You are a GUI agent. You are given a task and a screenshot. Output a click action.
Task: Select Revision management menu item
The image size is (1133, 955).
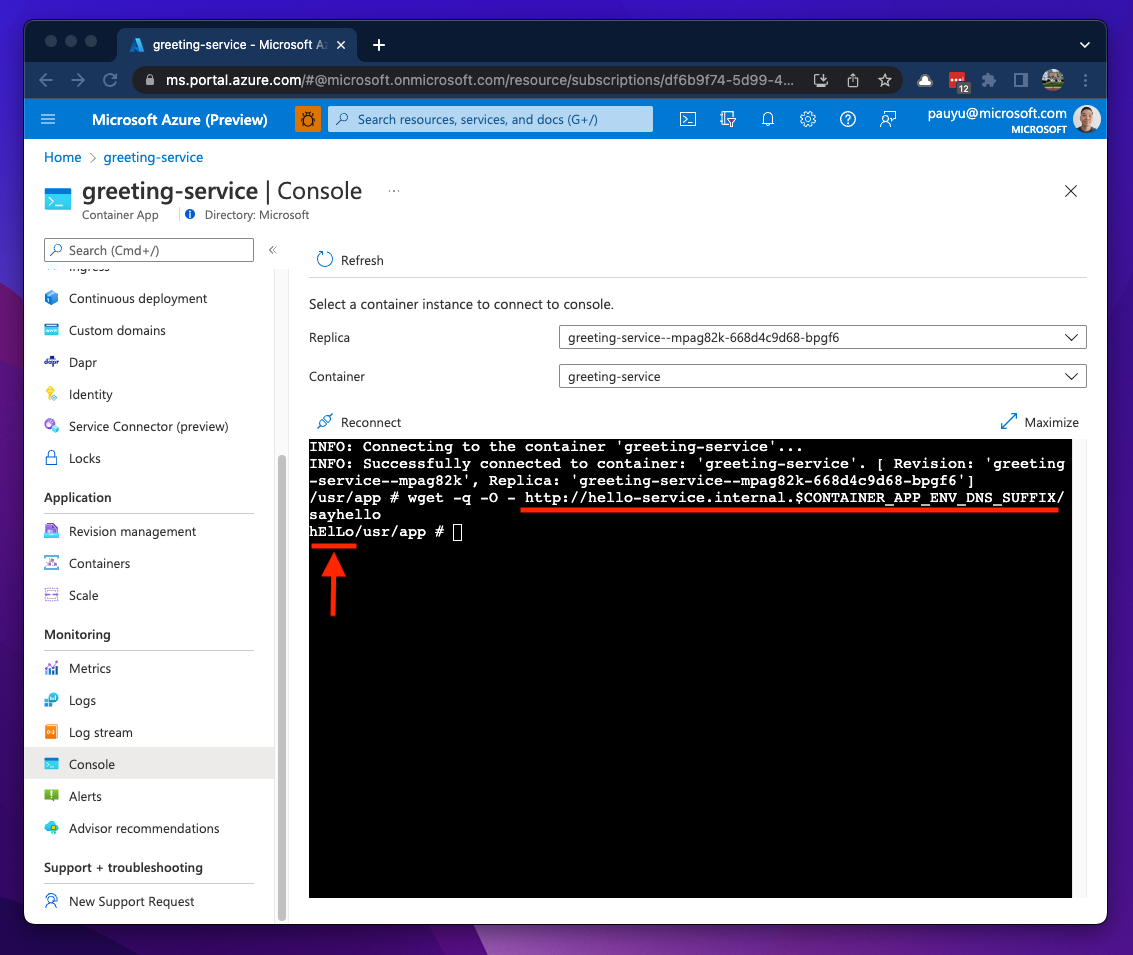(x=132, y=532)
